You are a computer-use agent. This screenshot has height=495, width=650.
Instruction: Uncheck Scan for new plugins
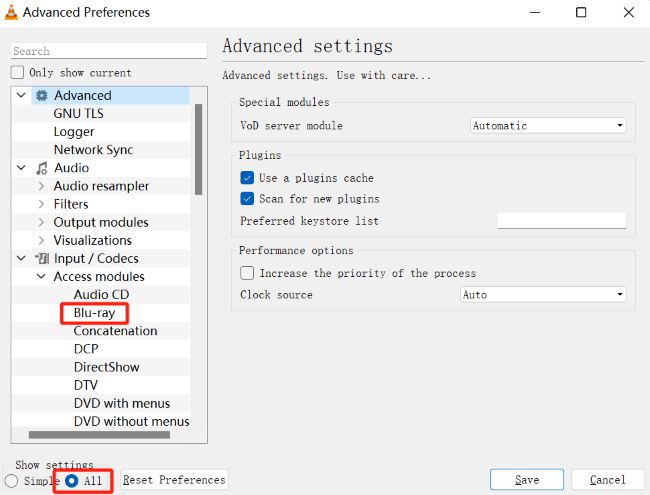(x=247, y=199)
